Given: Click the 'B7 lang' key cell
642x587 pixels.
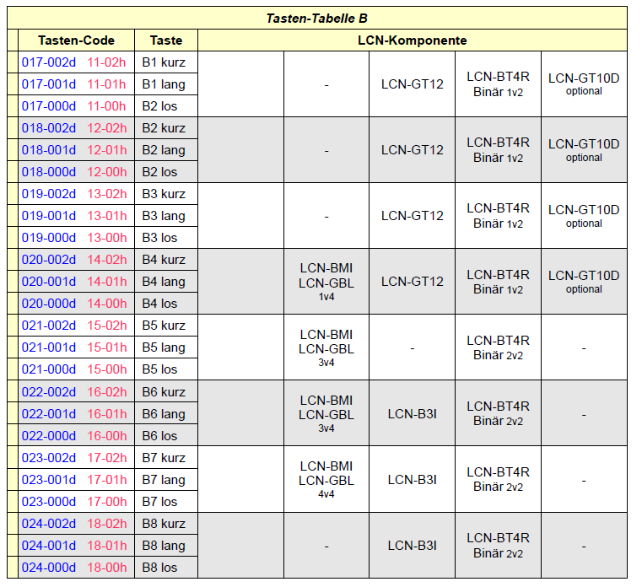Looking at the screenshot, I should tap(164, 480).
